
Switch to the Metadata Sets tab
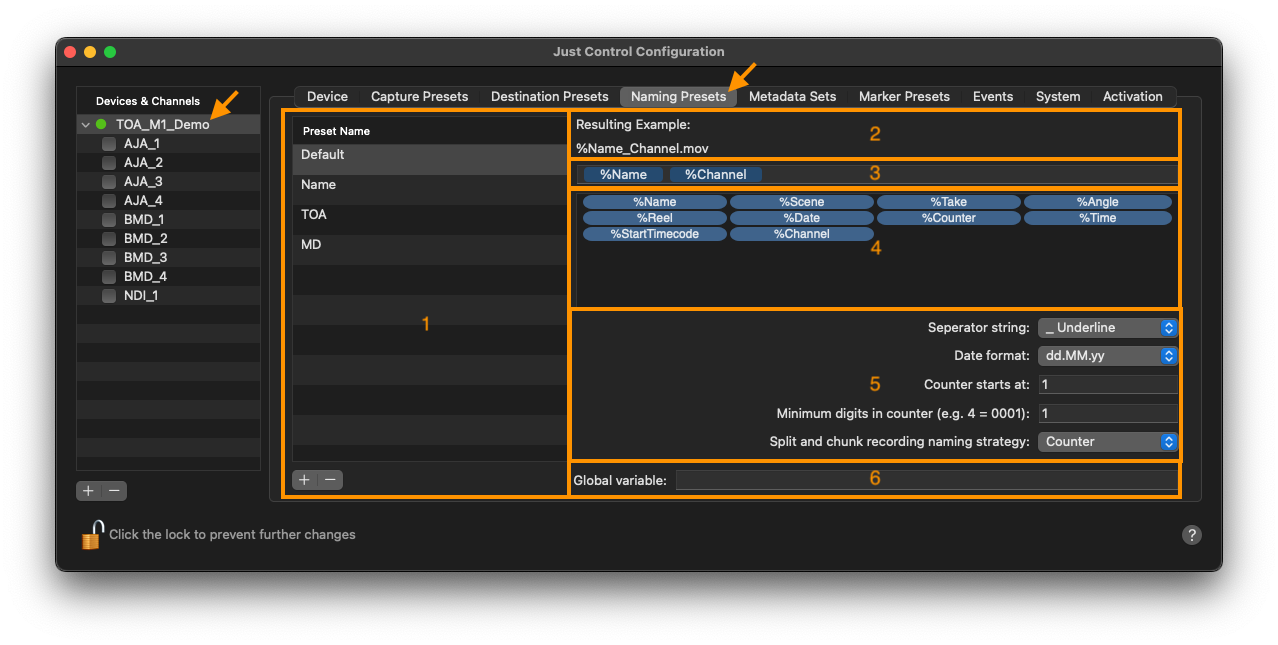coord(792,97)
